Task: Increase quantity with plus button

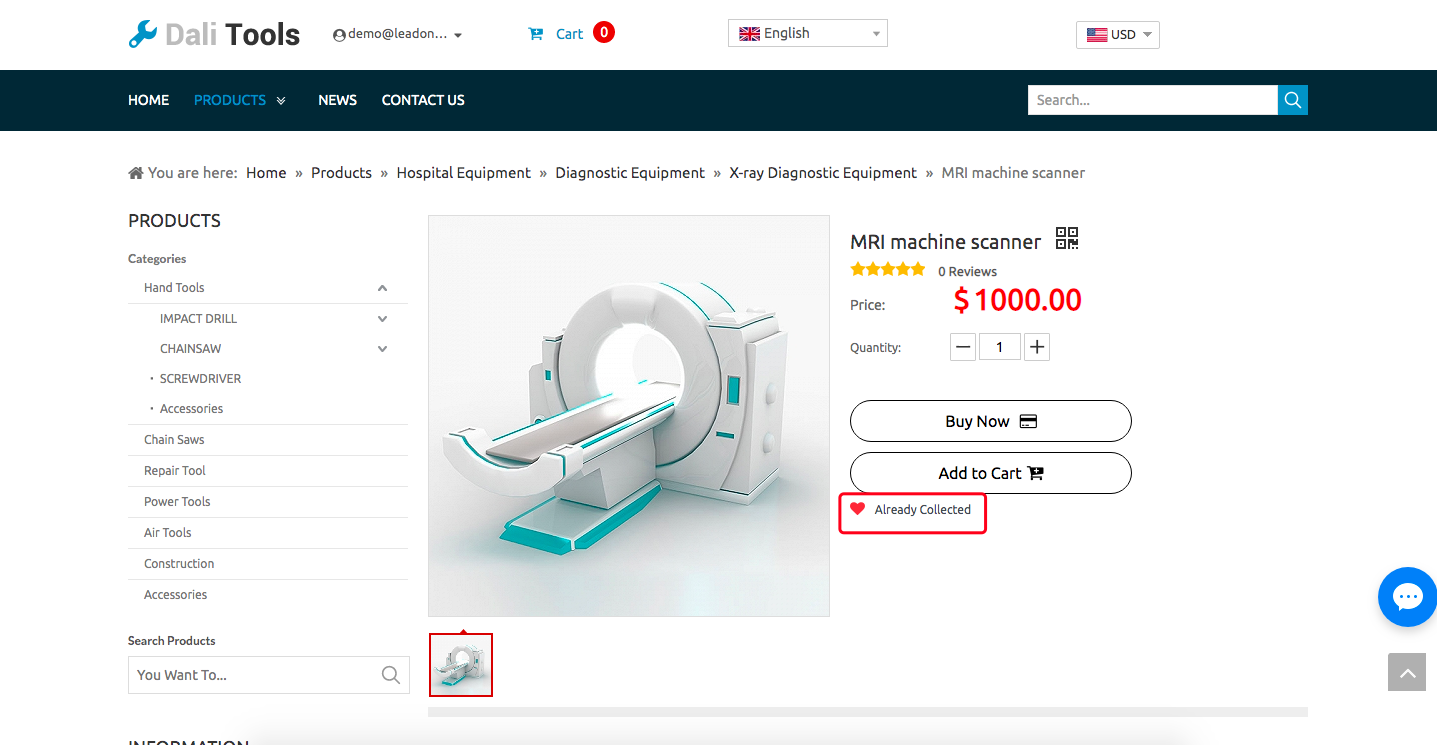Action: (x=1037, y=347)
